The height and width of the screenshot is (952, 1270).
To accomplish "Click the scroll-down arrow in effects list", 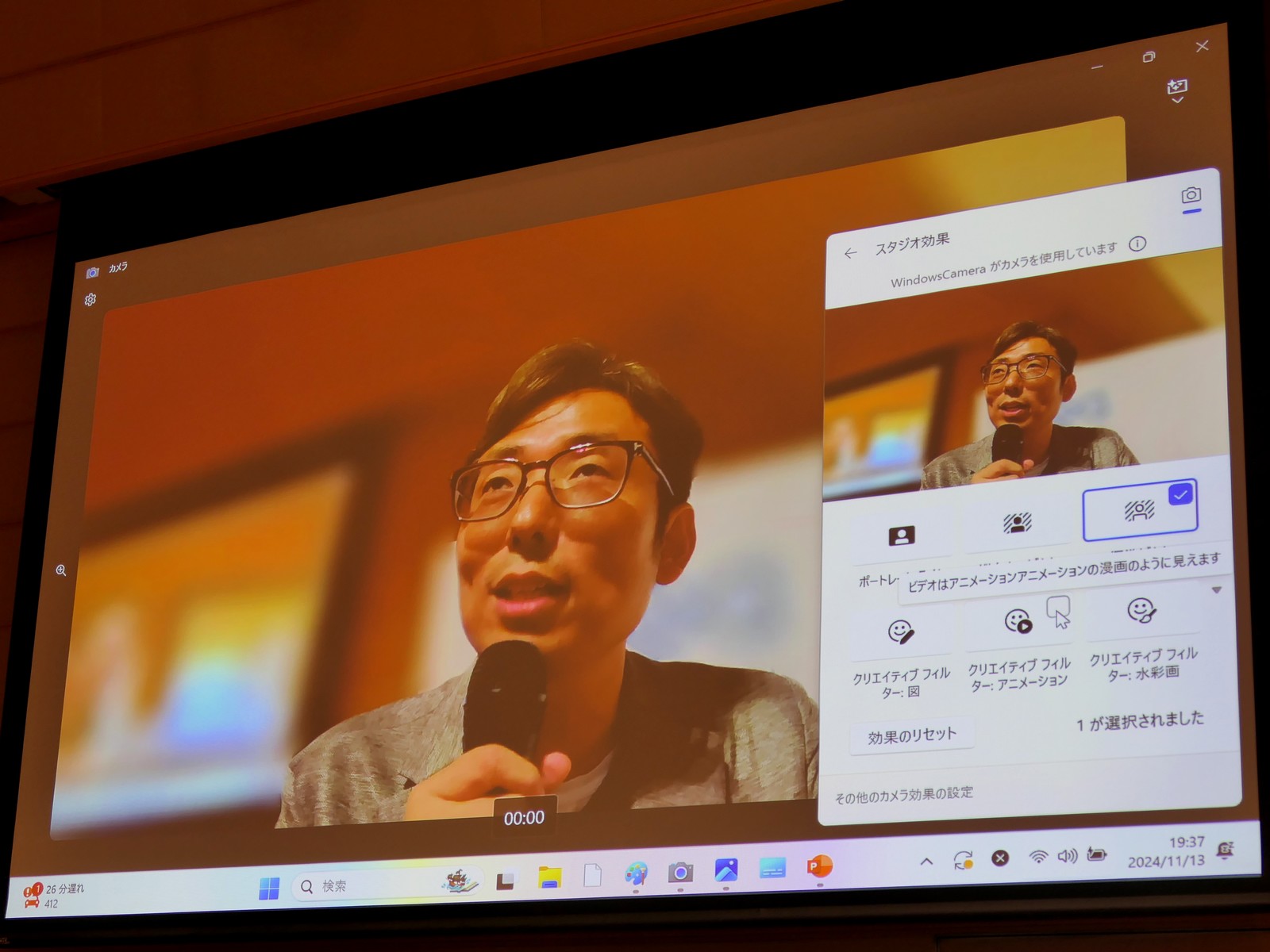I will click(x=1216, y=590).
